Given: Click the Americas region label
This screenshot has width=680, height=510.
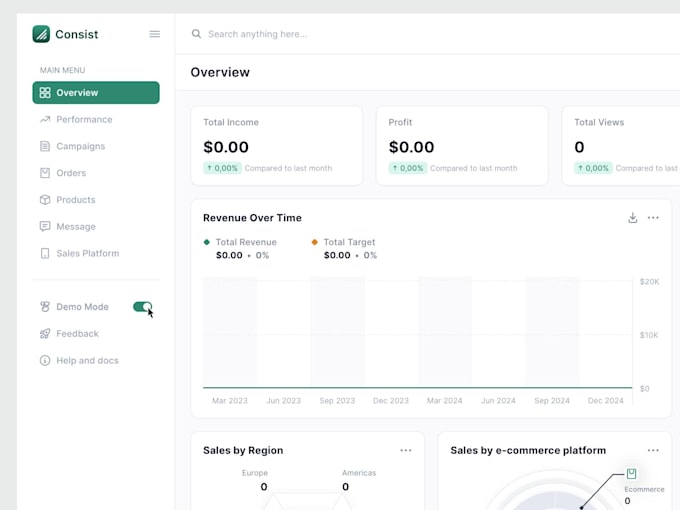Looking at the screenshot, I should pos(359,473).
